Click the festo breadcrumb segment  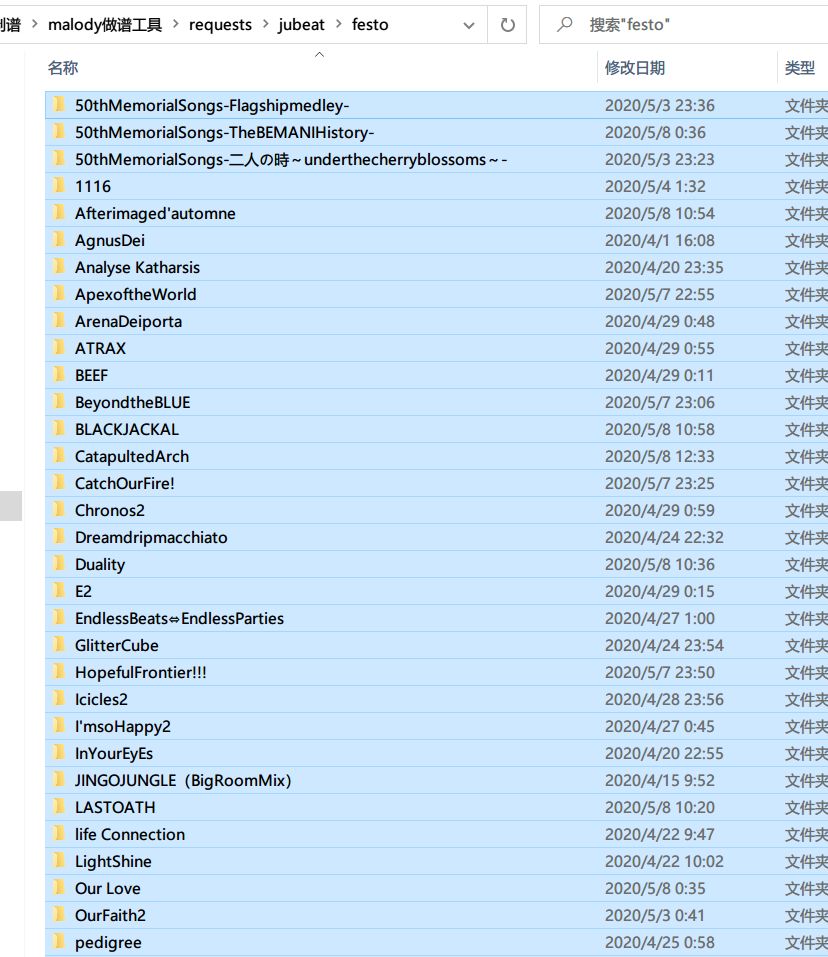(x=370, y=25)
